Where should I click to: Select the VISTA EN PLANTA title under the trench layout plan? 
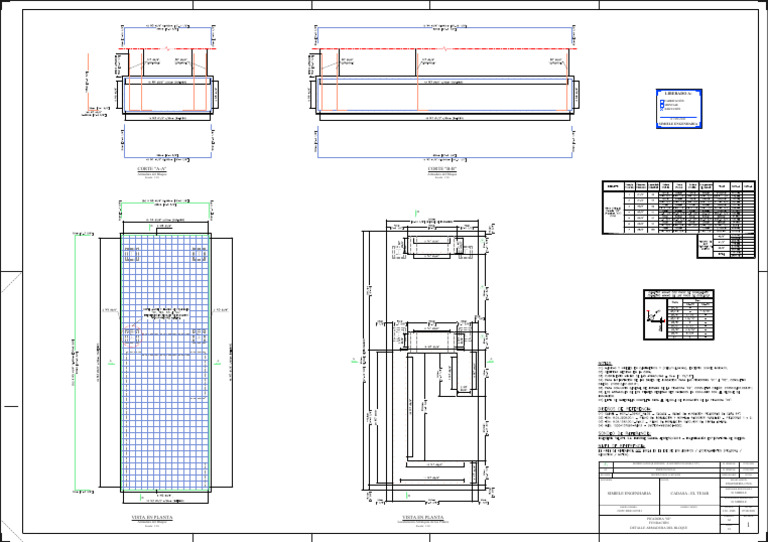coord(423,517)
